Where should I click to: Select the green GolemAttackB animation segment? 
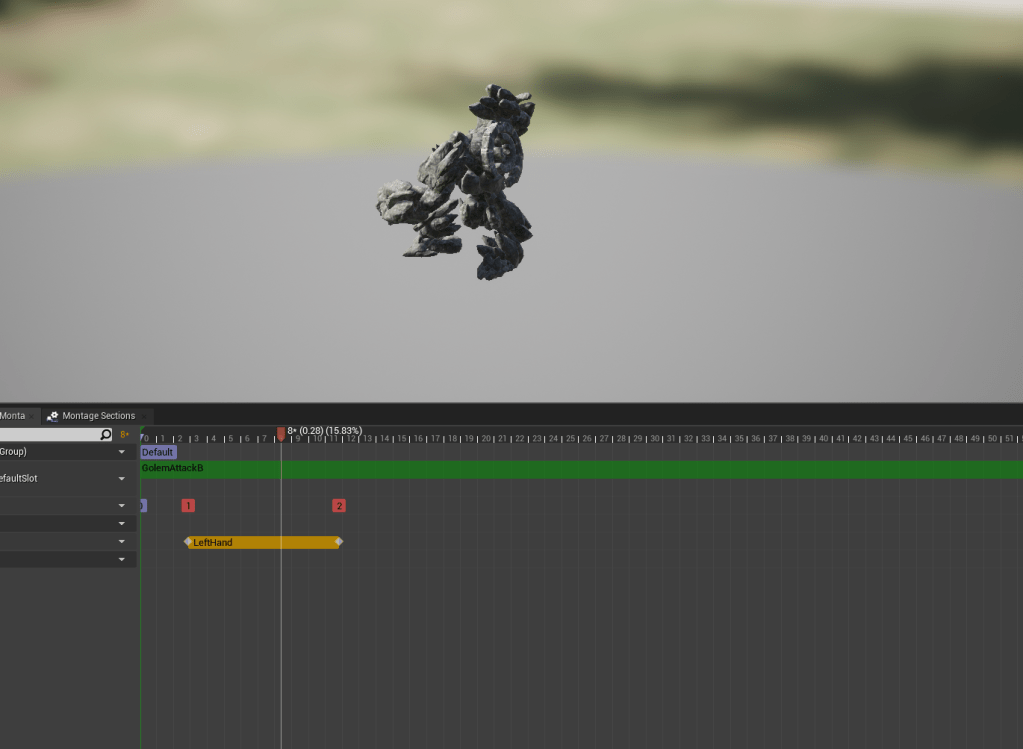[580, 469]
